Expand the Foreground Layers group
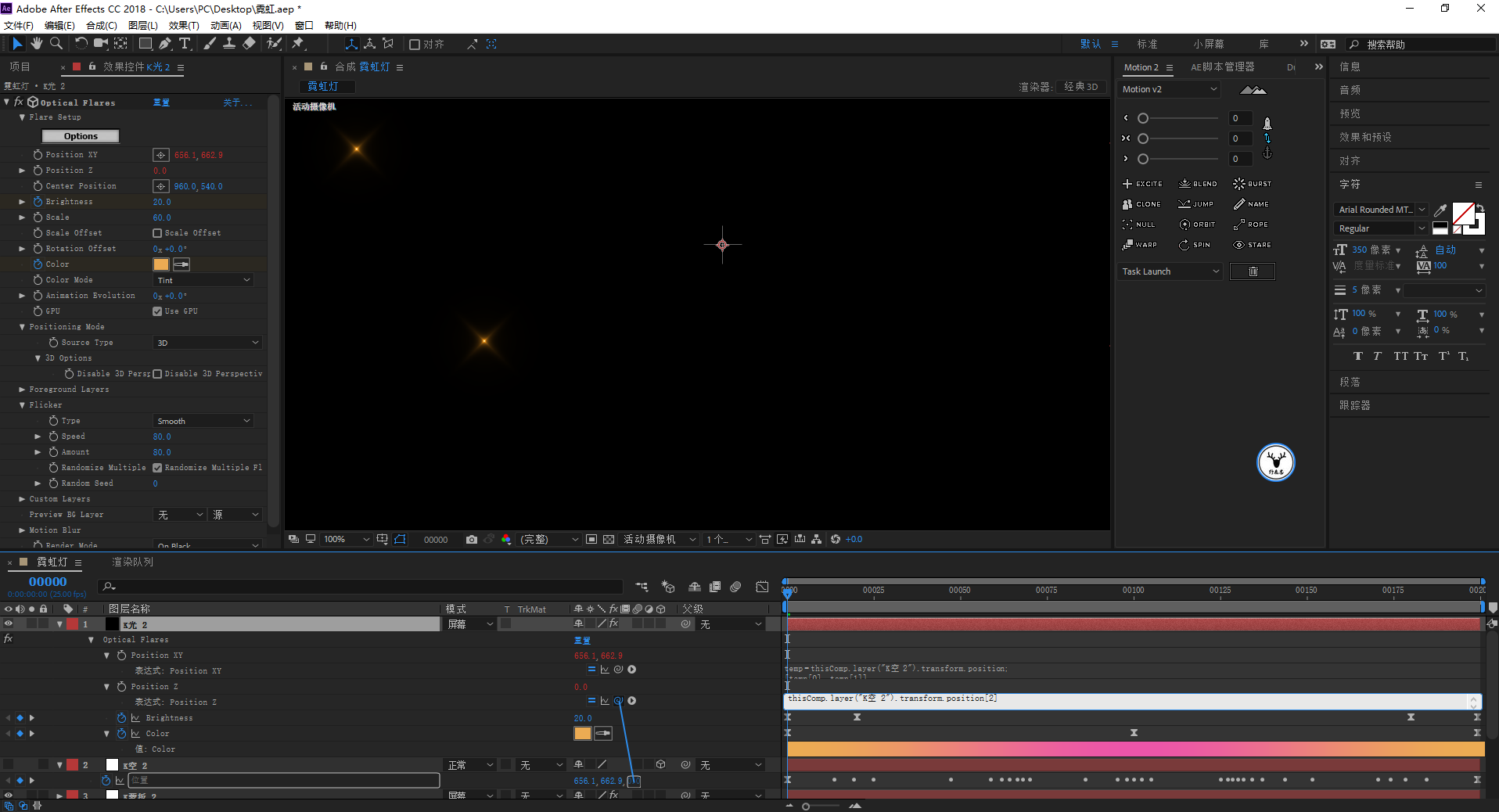This screenshot has height=812, width=1499. [x=22, y=390]
